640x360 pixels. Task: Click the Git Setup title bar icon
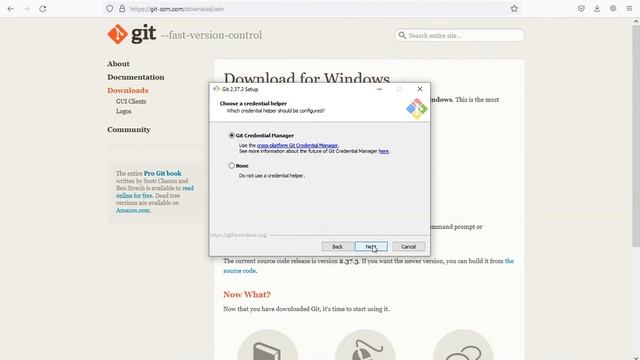[216, 89]
